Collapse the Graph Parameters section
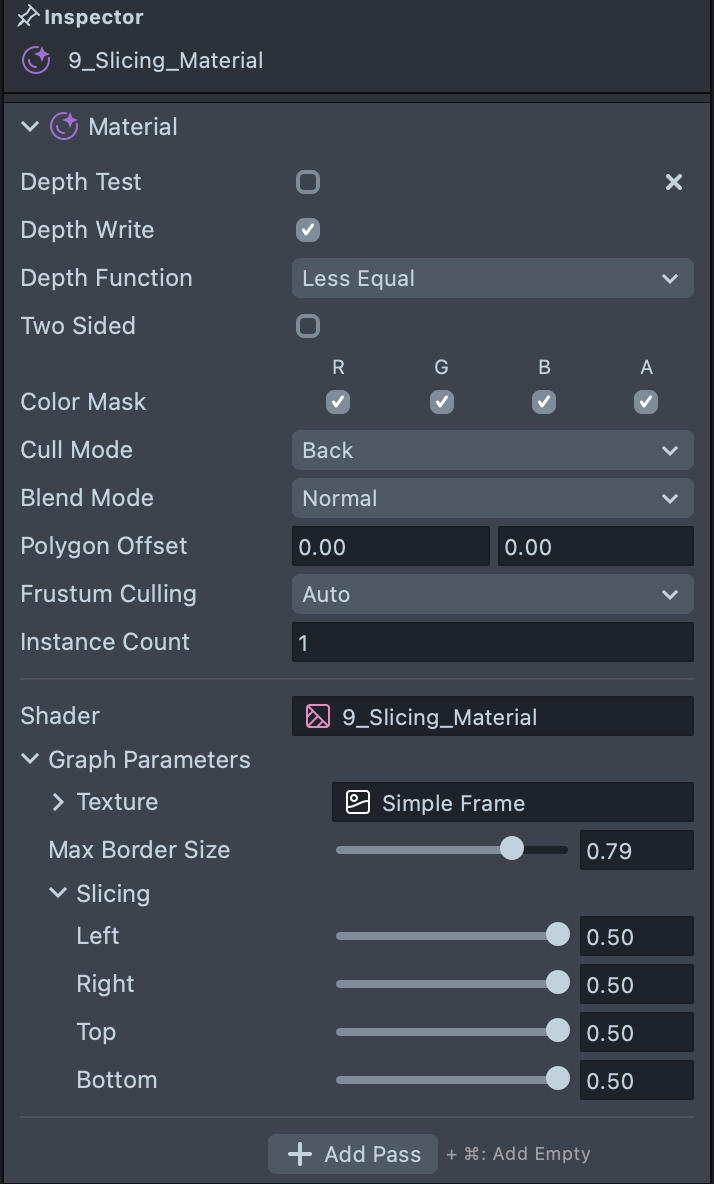 pyautogui.click(x=30, y=760)
